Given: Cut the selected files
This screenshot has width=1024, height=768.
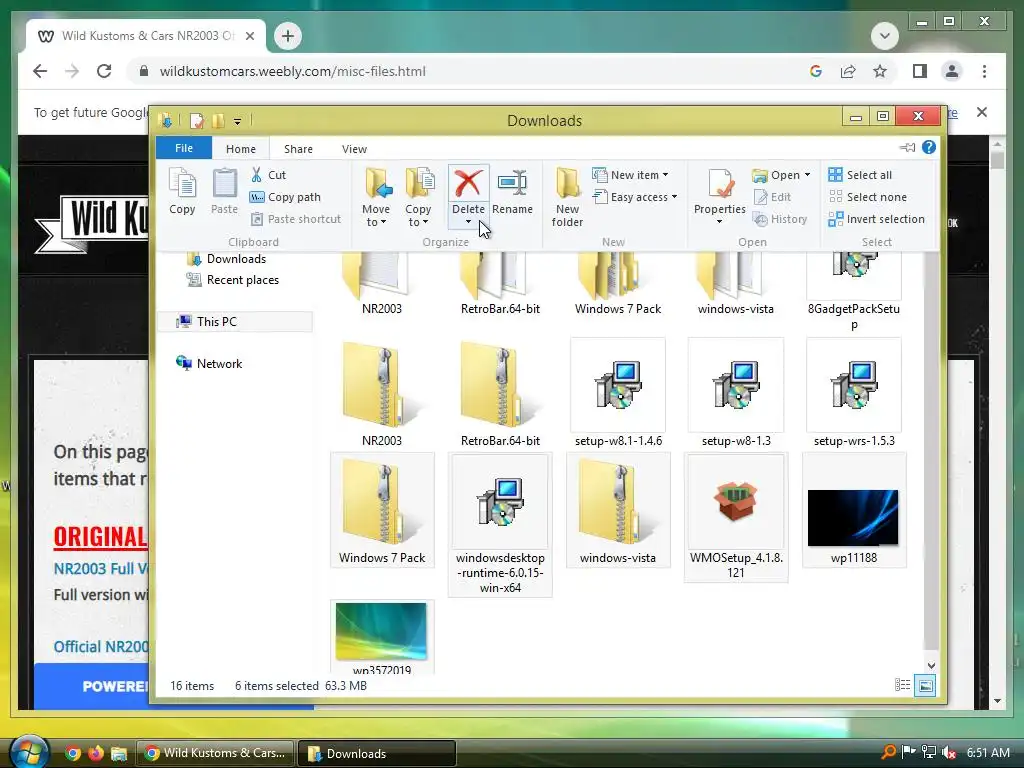Looking at the screenshot, I should point(268,175).
